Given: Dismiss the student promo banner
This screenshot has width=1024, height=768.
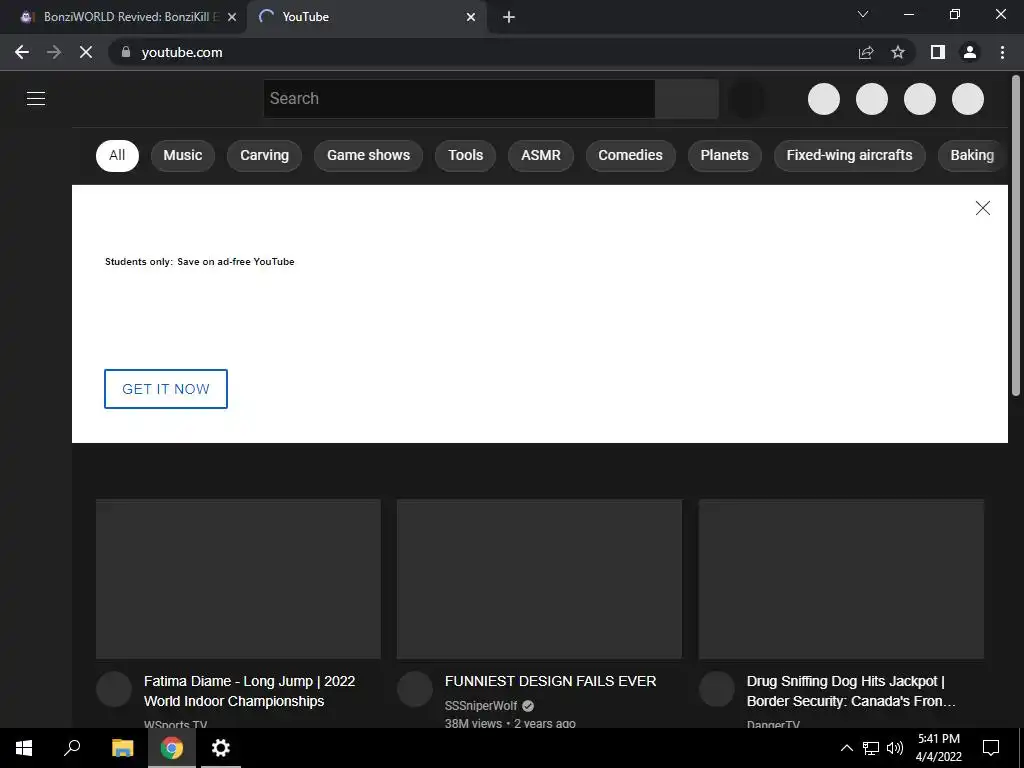Looking at the screenshot, I should (x=983, y=208).
